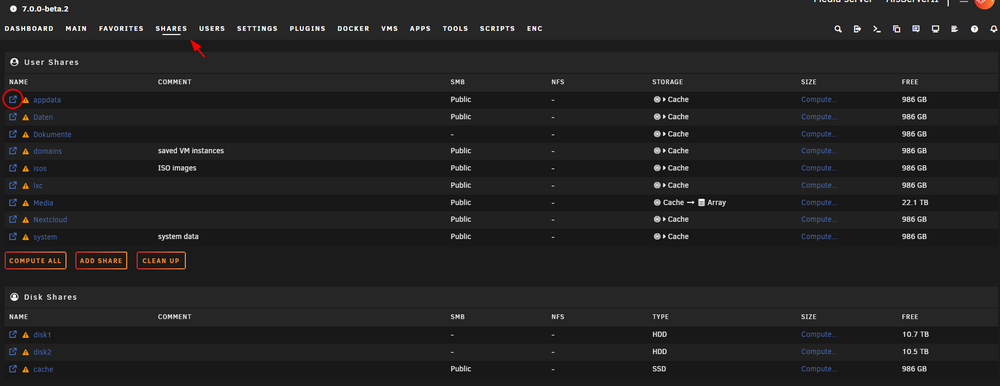Open the system log icon
Viewport: 1000px width, 386px height.
pyautogui.click(x=955, y=29)
